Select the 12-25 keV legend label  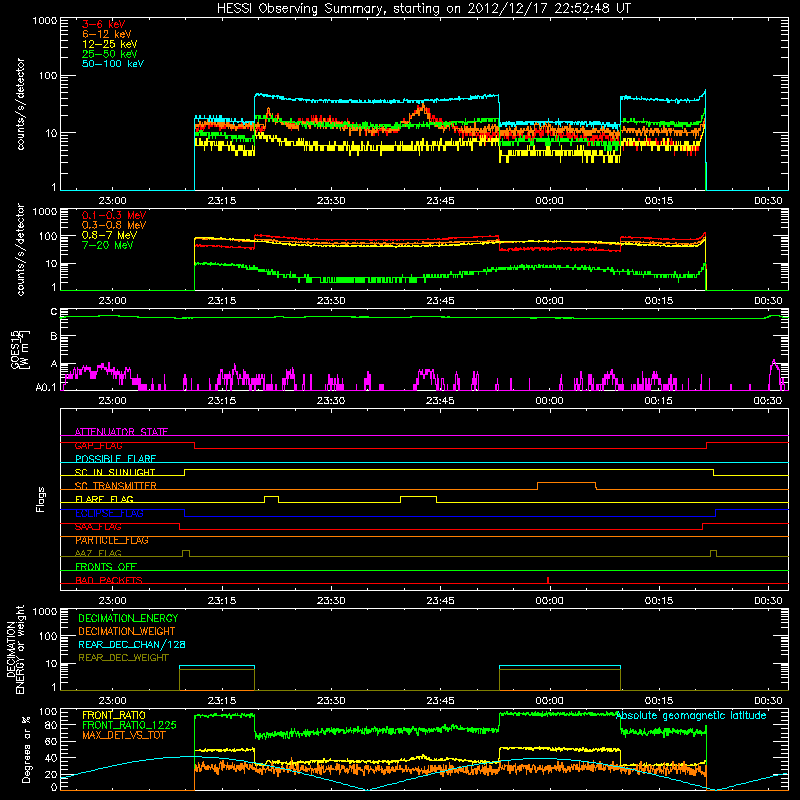(x=109, y=44)
